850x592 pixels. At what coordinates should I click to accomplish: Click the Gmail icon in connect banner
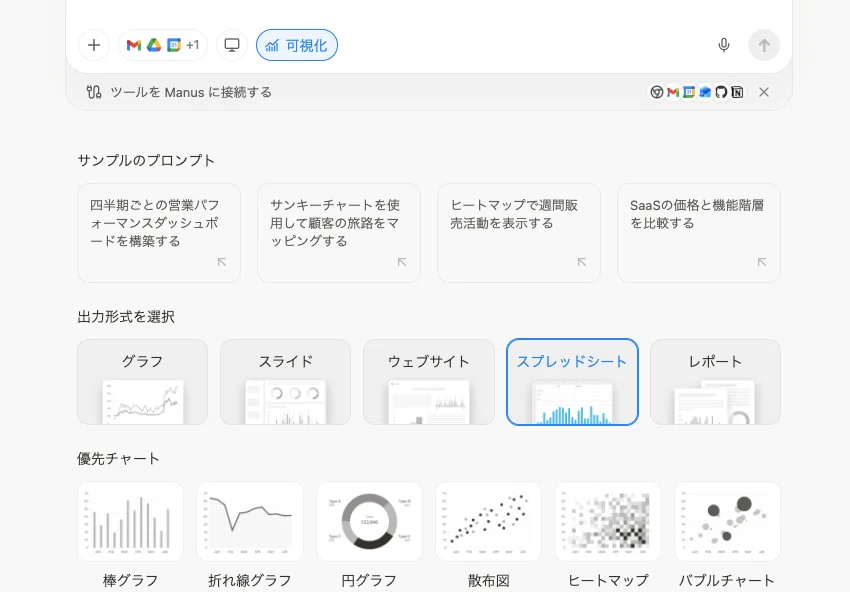[x=673, y=92]
